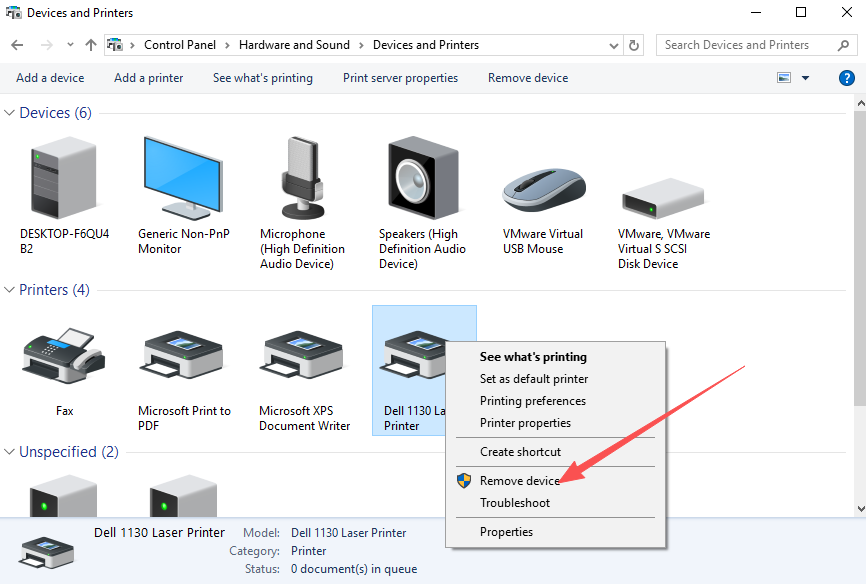Select the second Unspecified device icon
This screenshot has width=866, height=584.
pos(183,496)
